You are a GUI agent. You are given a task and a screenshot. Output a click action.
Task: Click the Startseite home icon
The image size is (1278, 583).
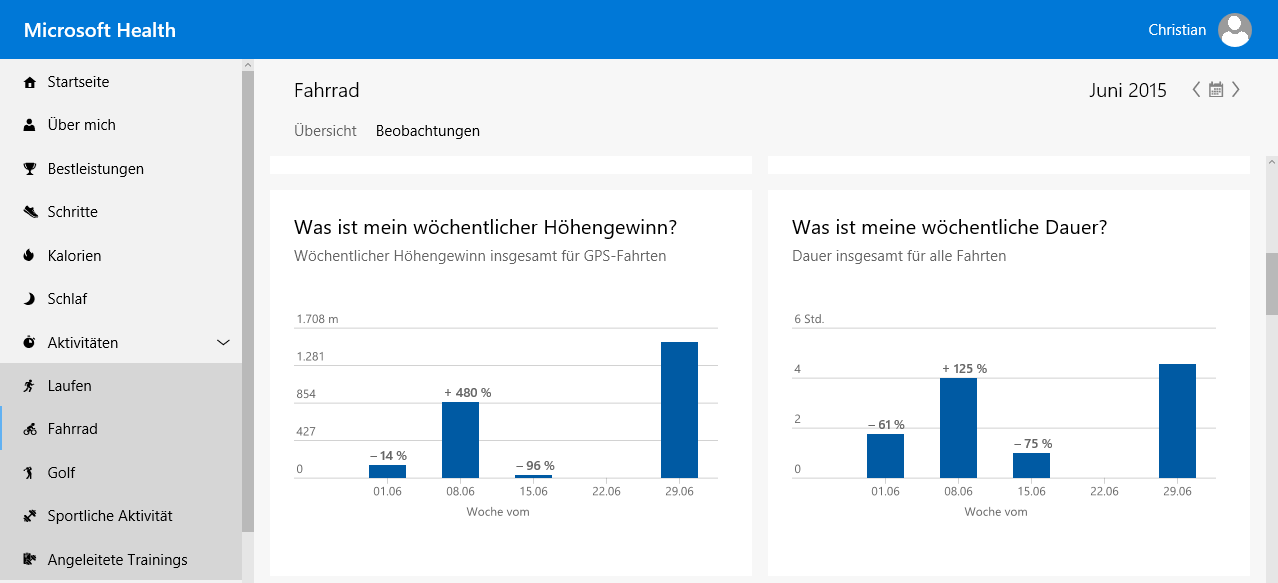pos(29,82)
